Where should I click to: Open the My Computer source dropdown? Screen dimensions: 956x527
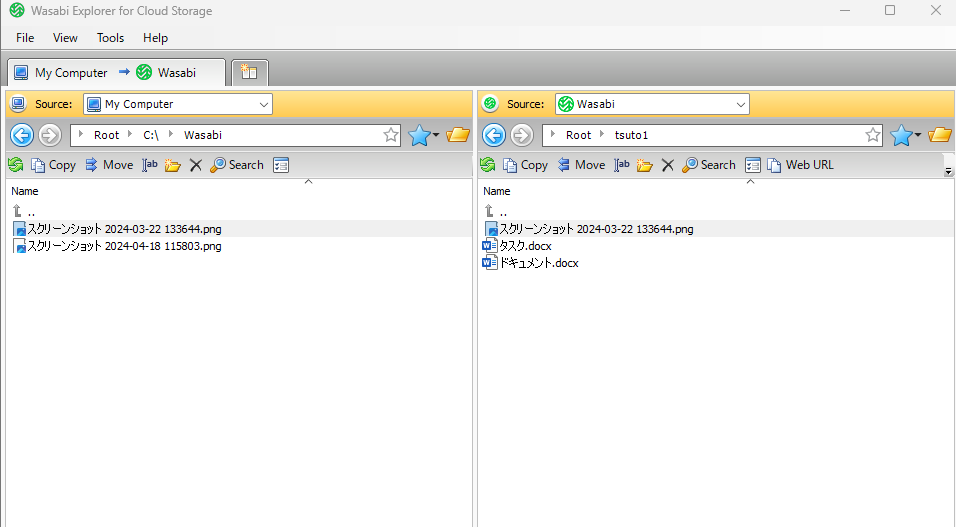[263, 104]
